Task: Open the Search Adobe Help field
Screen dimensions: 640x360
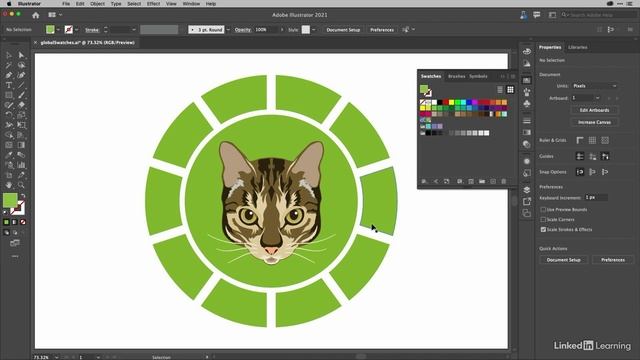Action: [x=598, y=15]
